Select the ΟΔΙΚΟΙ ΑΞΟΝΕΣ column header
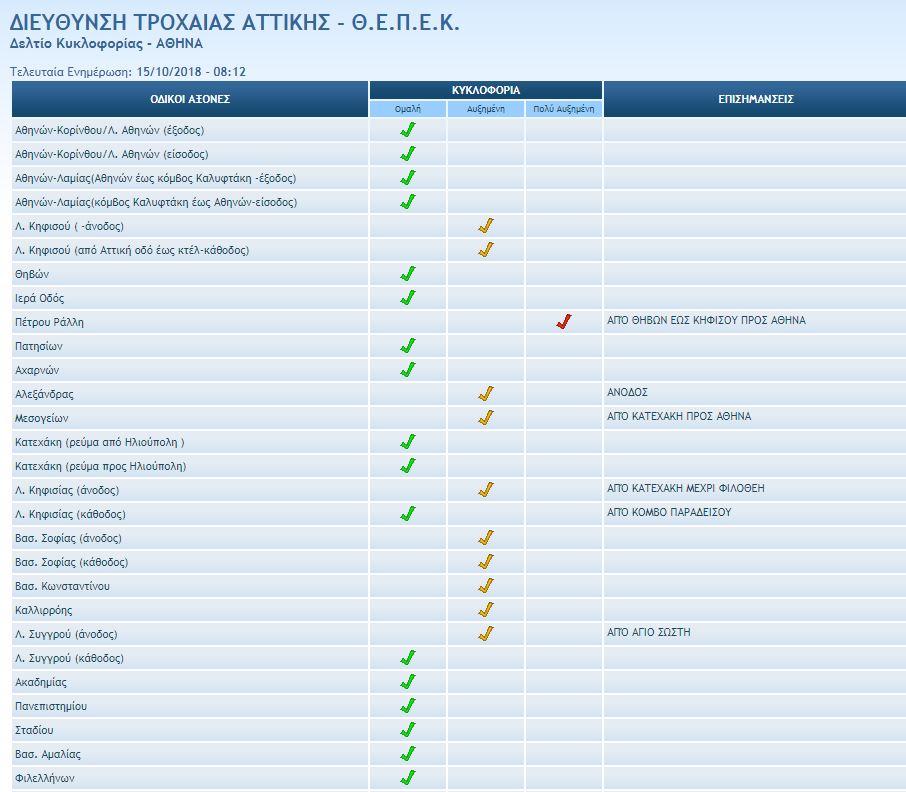 pos(190,99)
